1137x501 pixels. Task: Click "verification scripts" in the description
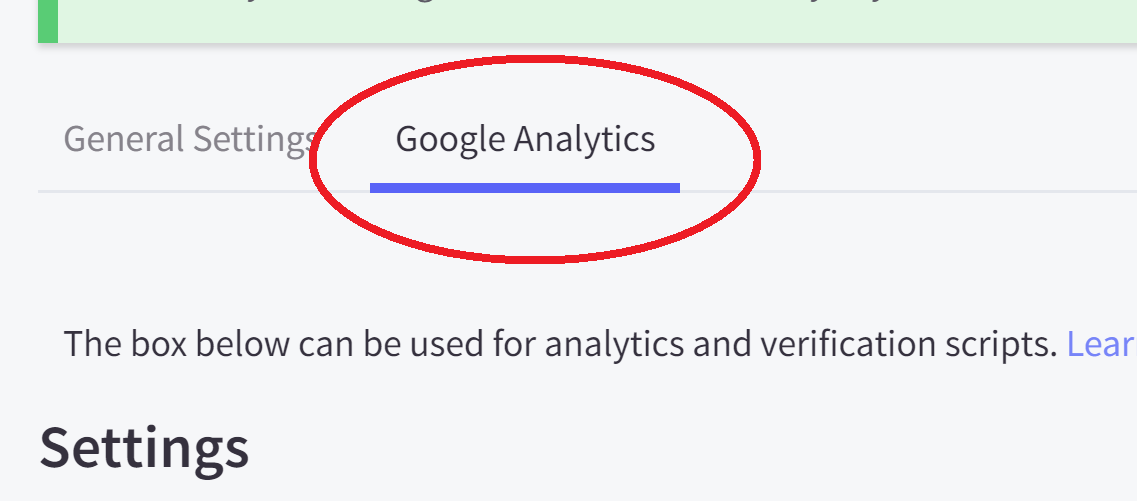point(908,344)
